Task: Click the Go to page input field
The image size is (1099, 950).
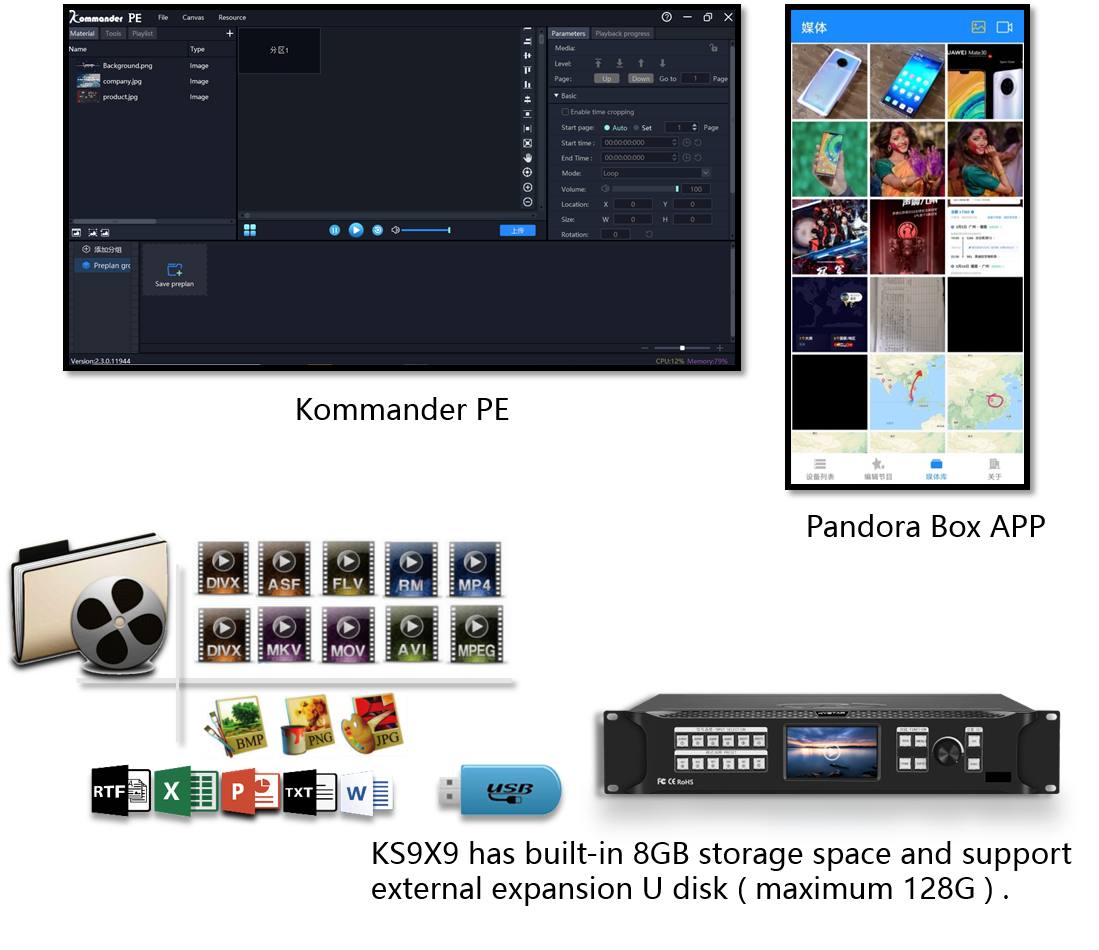Action: pyautogui.click(x=695, y=79)
